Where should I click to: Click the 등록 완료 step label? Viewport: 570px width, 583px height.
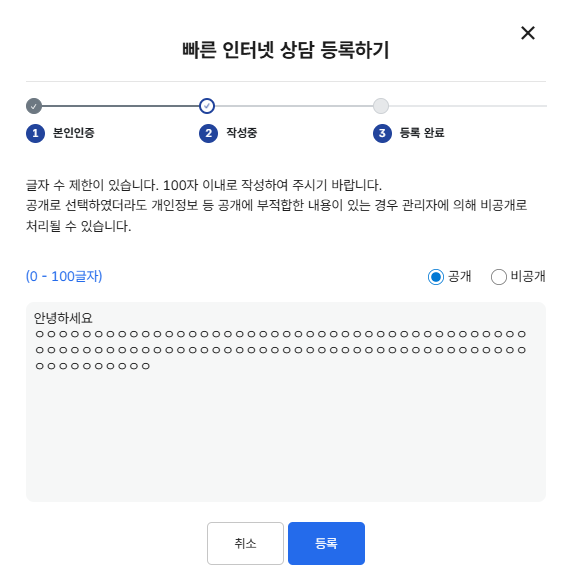422,133
